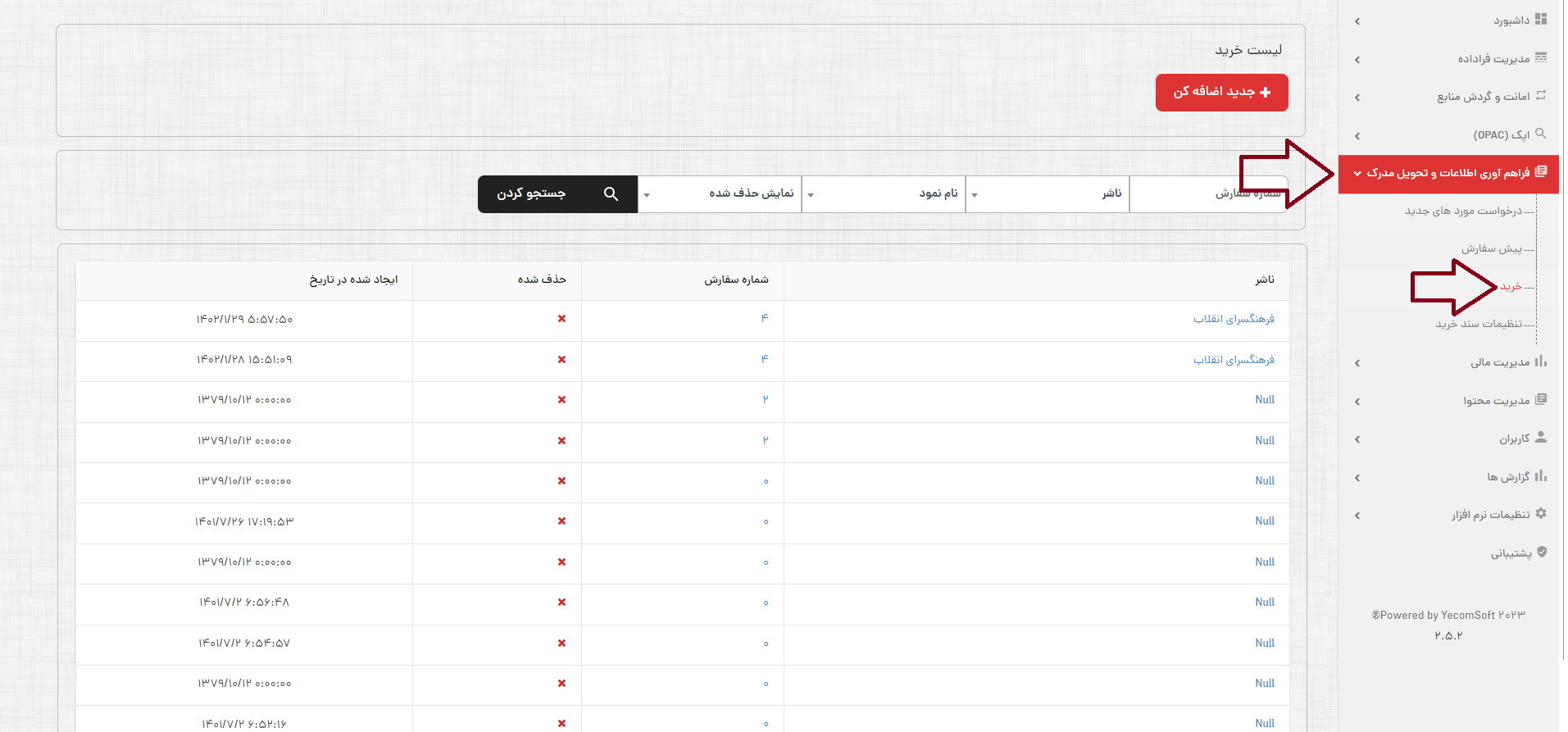Expand the reports (گزارش ها) menu chevron

[x=1357, y=477]
